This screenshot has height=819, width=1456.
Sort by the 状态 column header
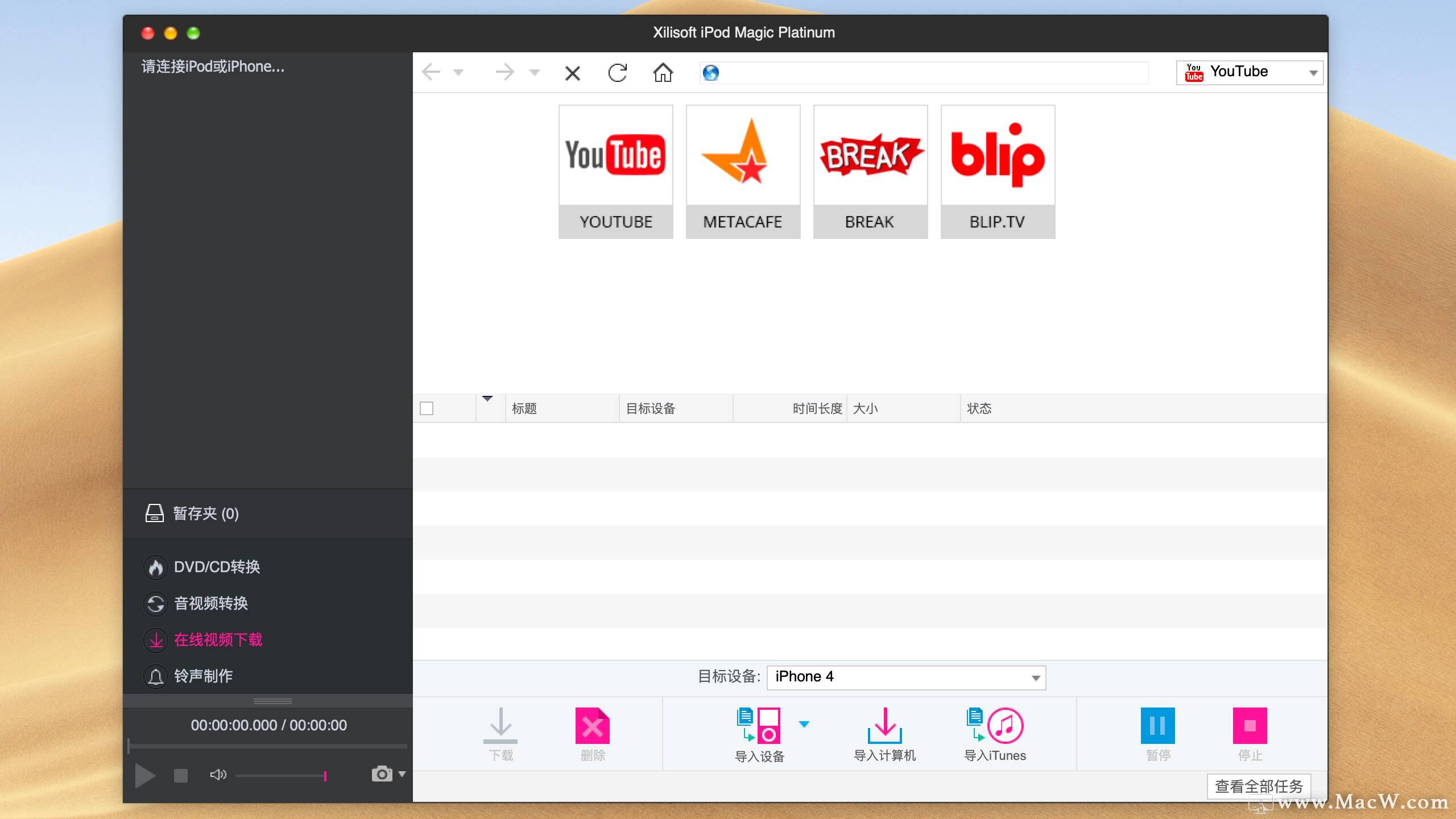point(1143,408)
